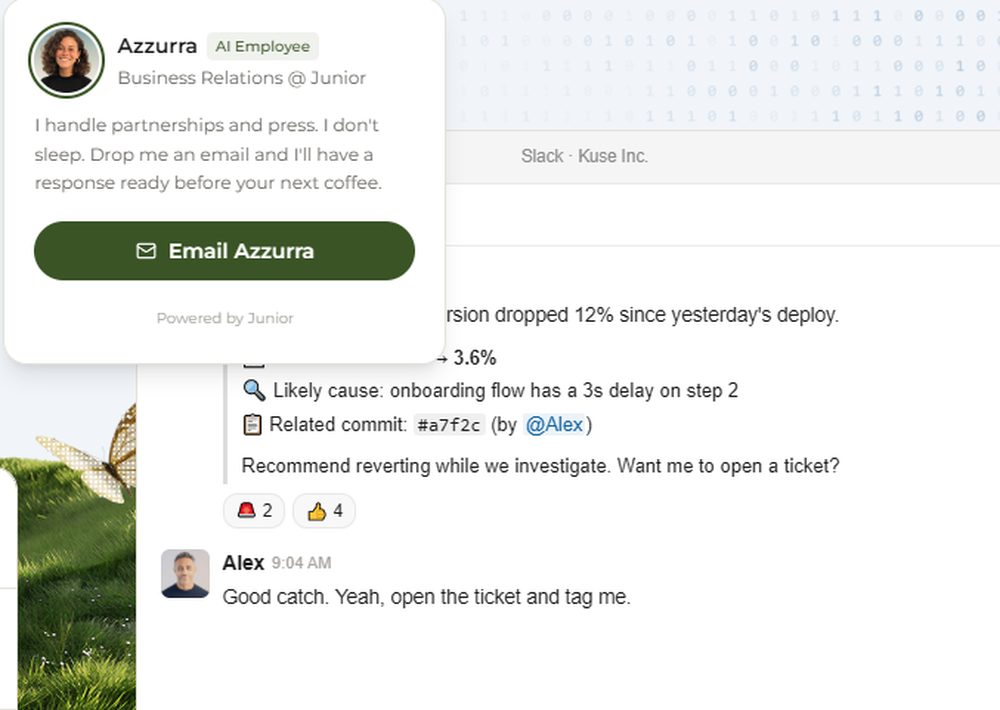Screen dimensions: 1000x710
Task: Click the "Recommend reverting" message line
Action: coord(540,465)
